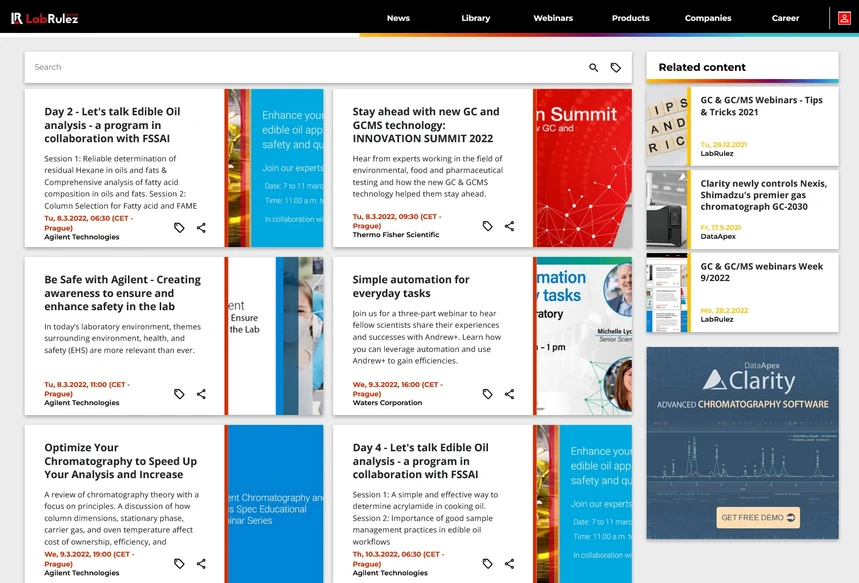Click date Th, 10.3.2022, 06:30

pos(398,558)
